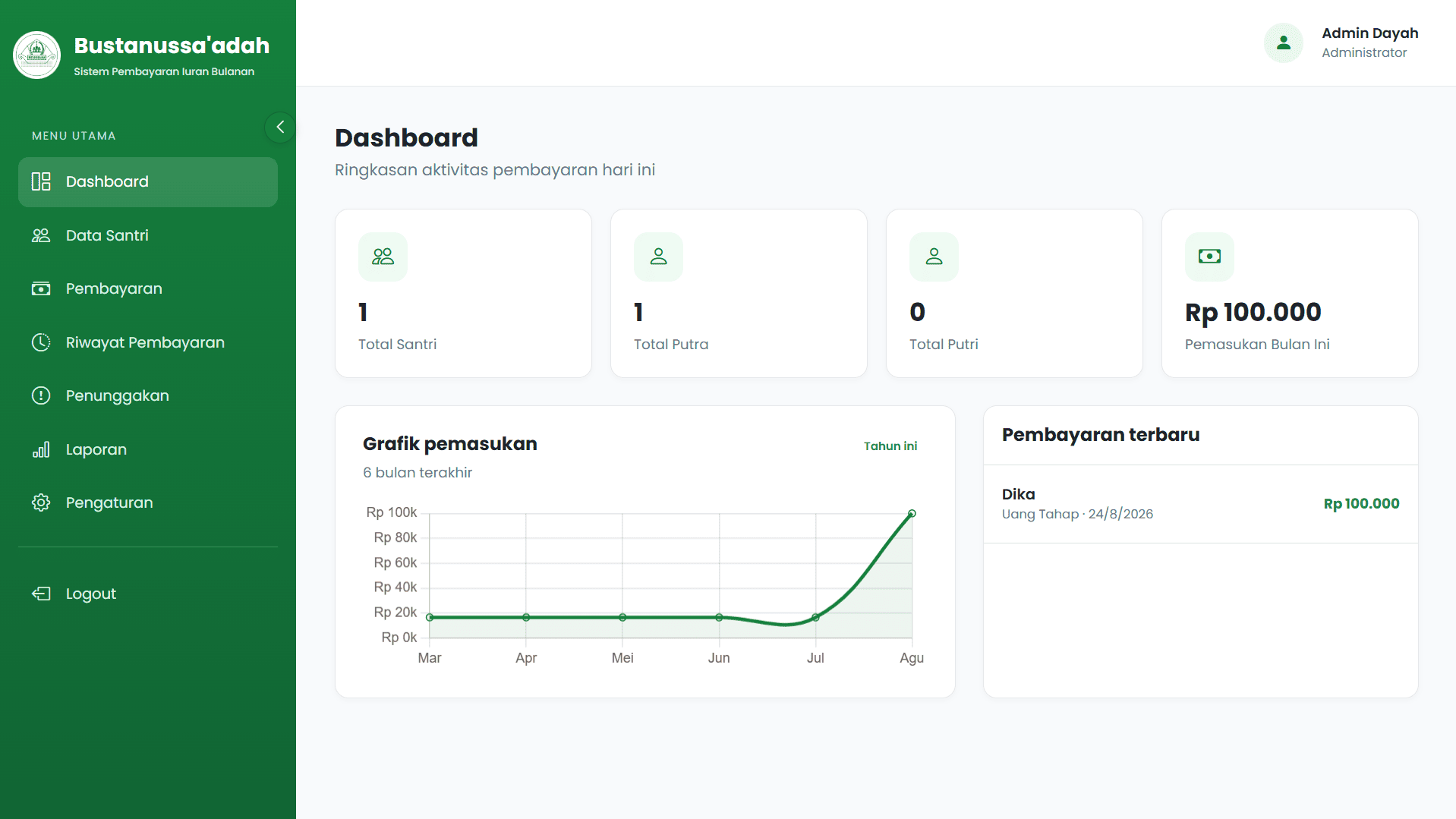
Task: Click the Riwayat Pembayaran clock icon
Action: tap(41, 342)
